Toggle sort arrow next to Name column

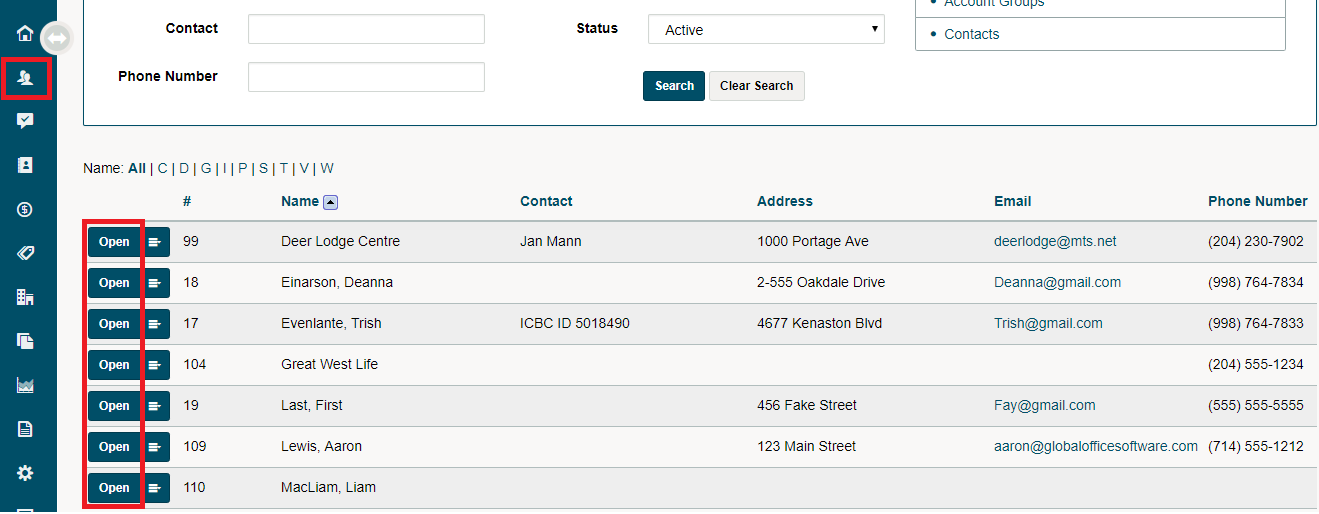coord(331,202)
